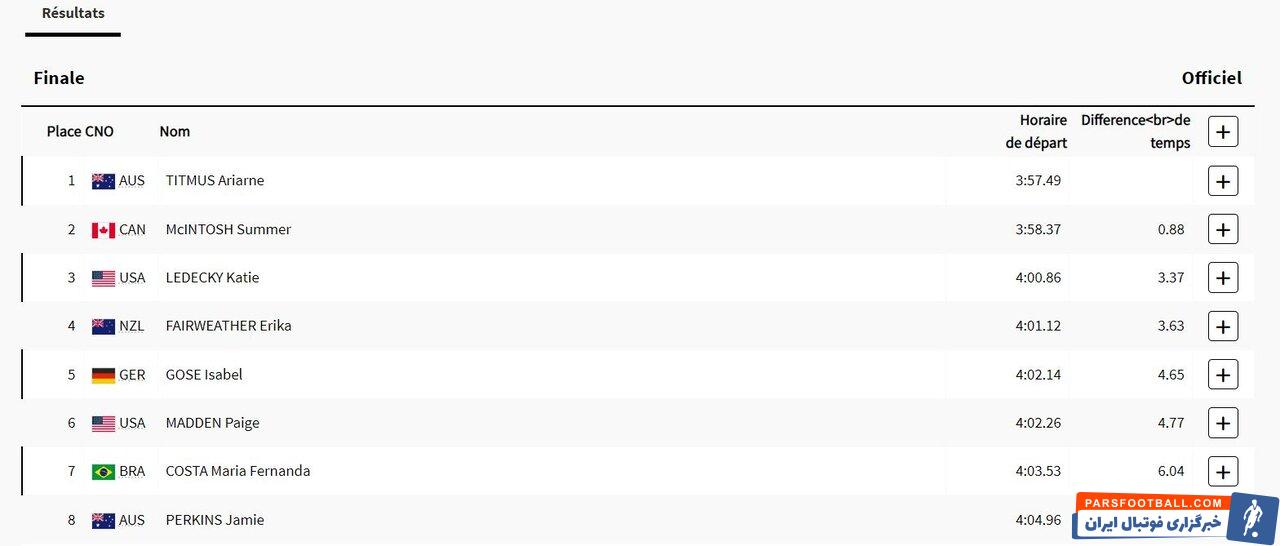Expand details for McINTOSH Summer row

coord(1223,229)
